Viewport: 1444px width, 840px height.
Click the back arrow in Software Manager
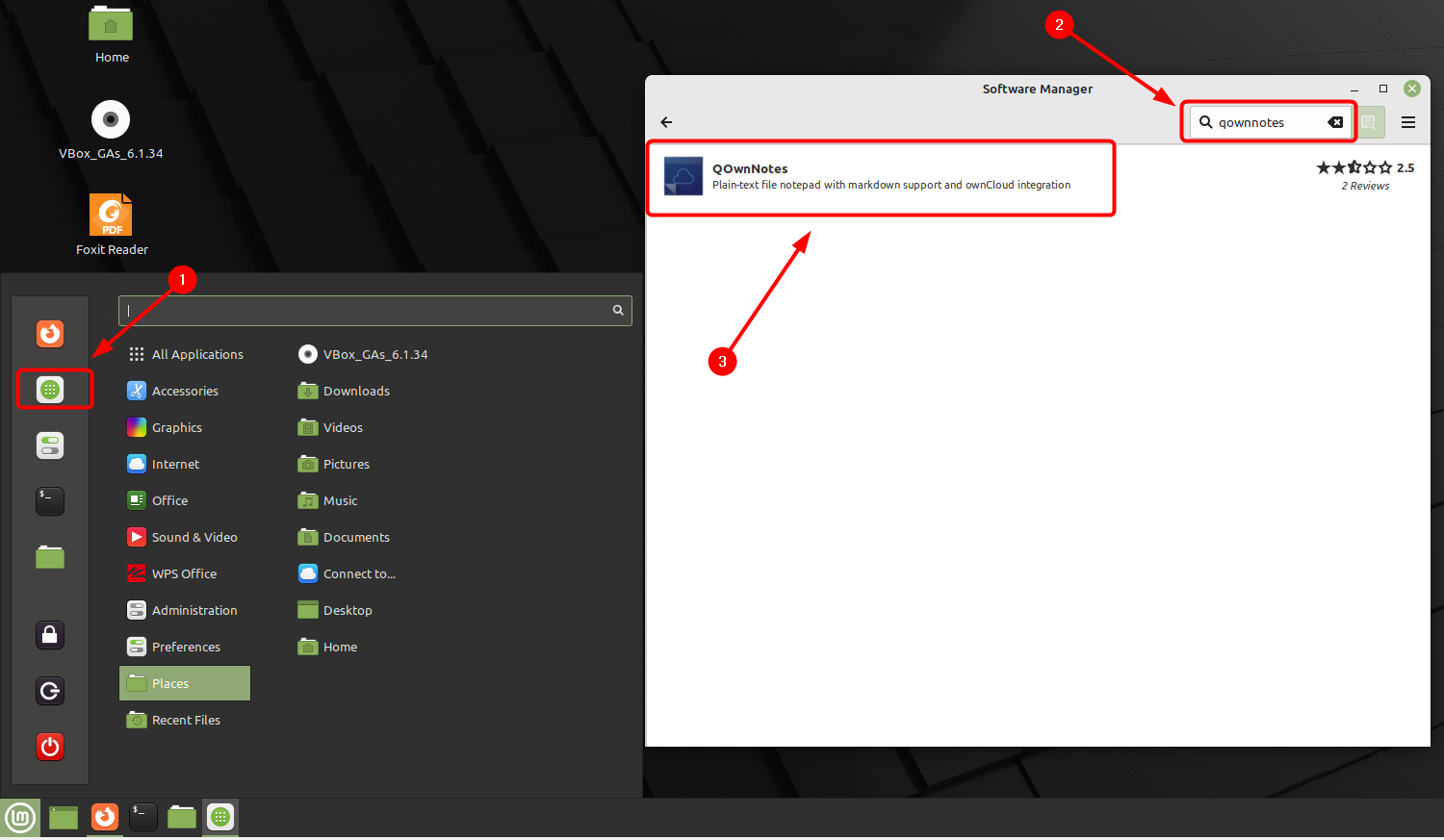coord(666,122)
